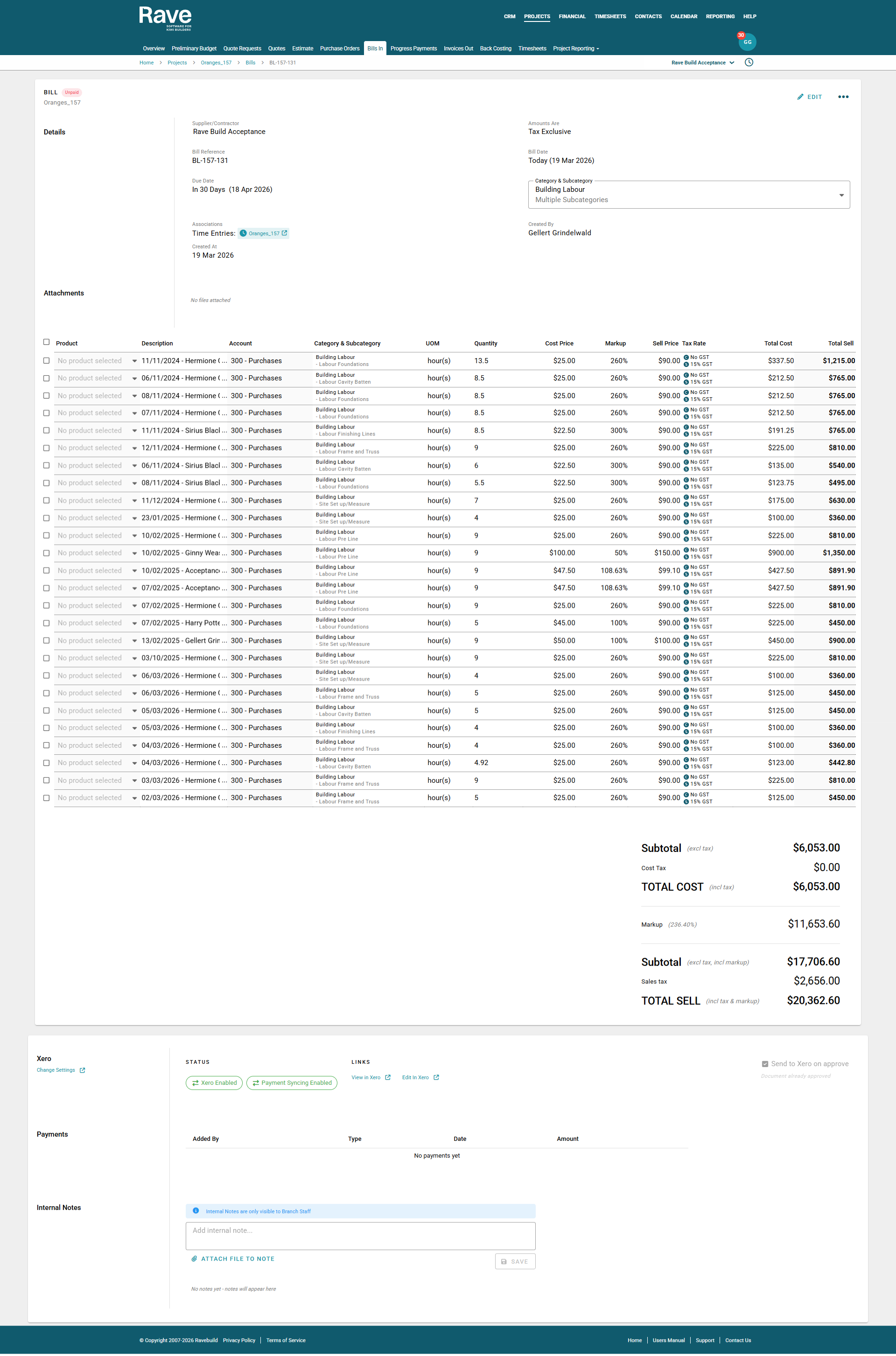
Task: Click the Change Settings link under Xero
Action: point(56,1070)
